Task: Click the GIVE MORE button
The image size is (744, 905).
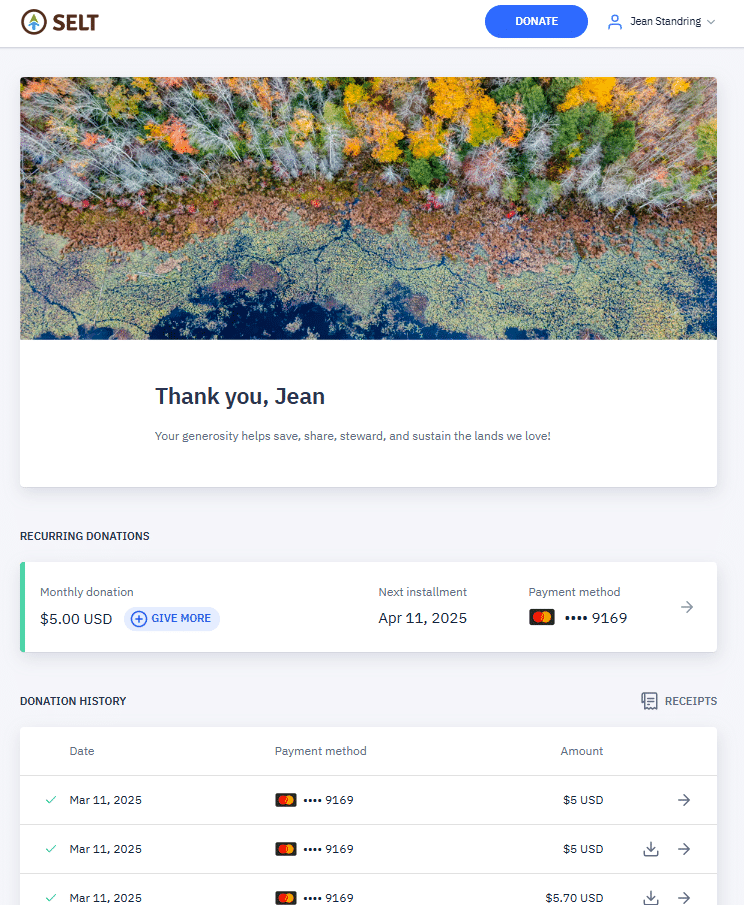Action: pyautogui.click(x=172, y=618)
